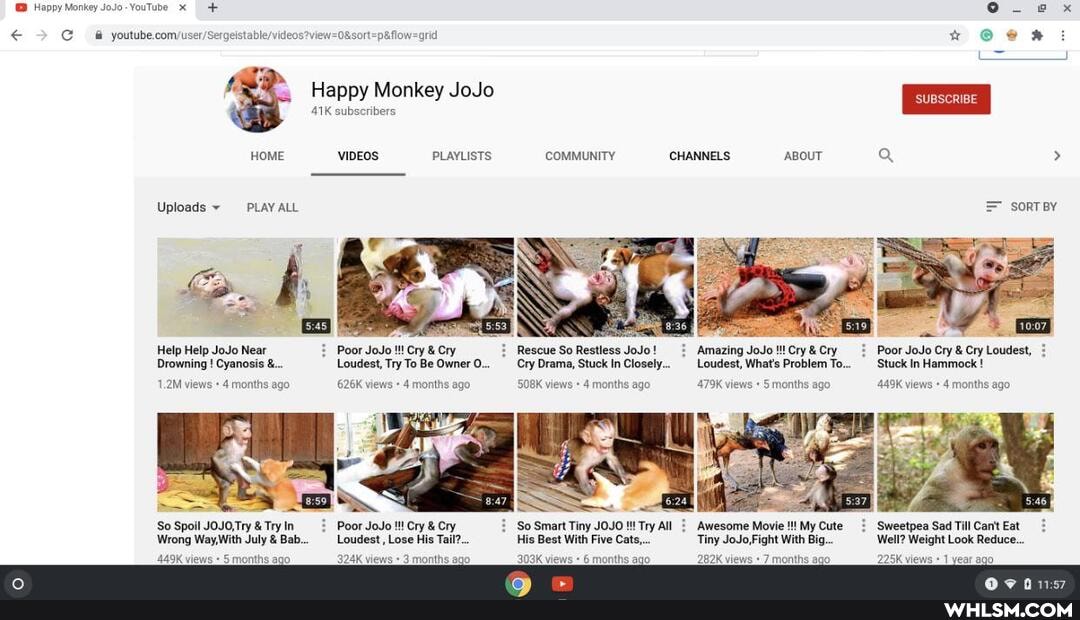Subscribe with the red SUBSCRIBE button
Viewport: 1080px width, 620px height.
click(x=946, y=99)
